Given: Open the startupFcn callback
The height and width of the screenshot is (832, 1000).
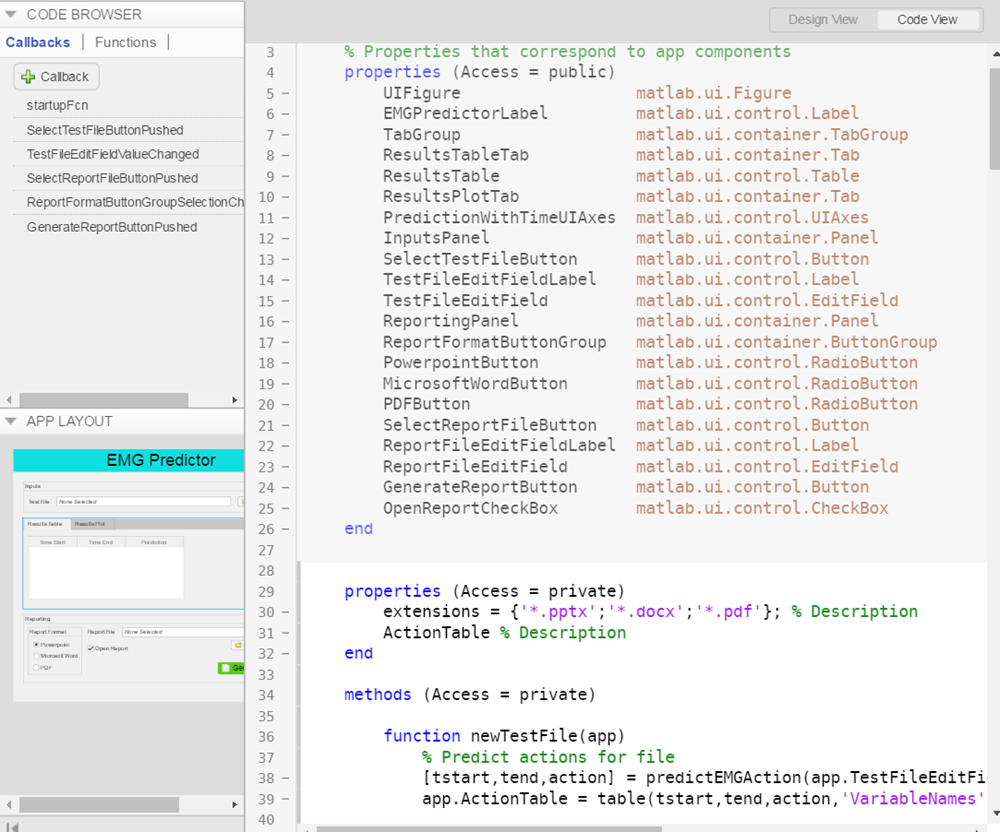Looking at the screenshot, I should [59, 105].
